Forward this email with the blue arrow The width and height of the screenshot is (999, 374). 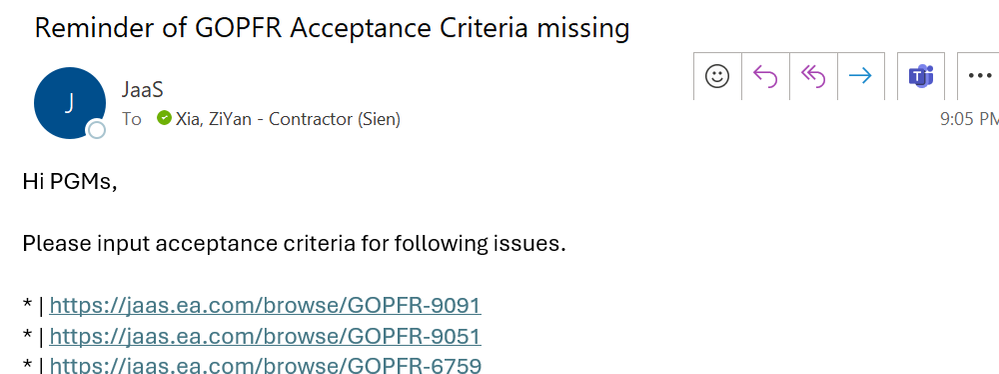[x=861, y=76]
